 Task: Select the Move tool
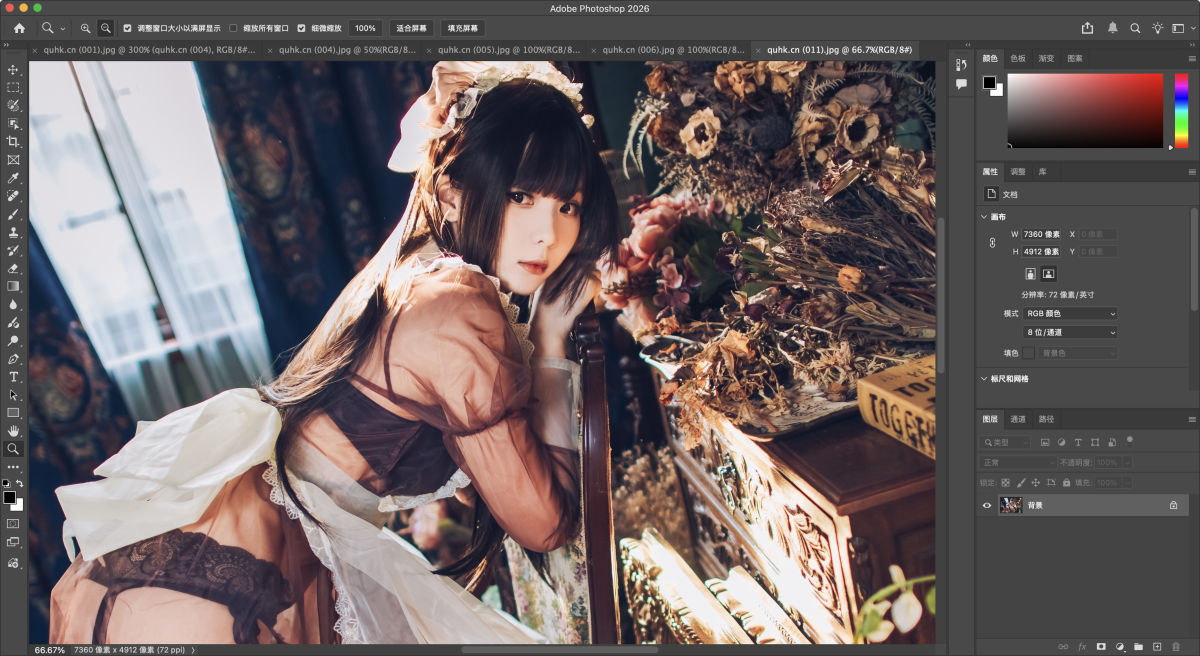pos(14,70)
